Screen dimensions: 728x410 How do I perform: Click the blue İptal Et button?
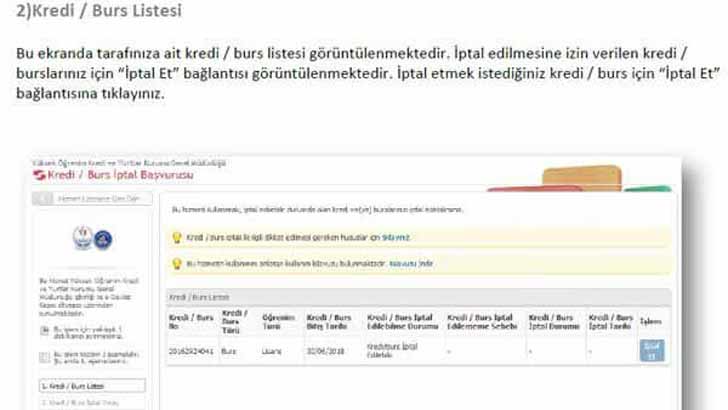point(652,351)
